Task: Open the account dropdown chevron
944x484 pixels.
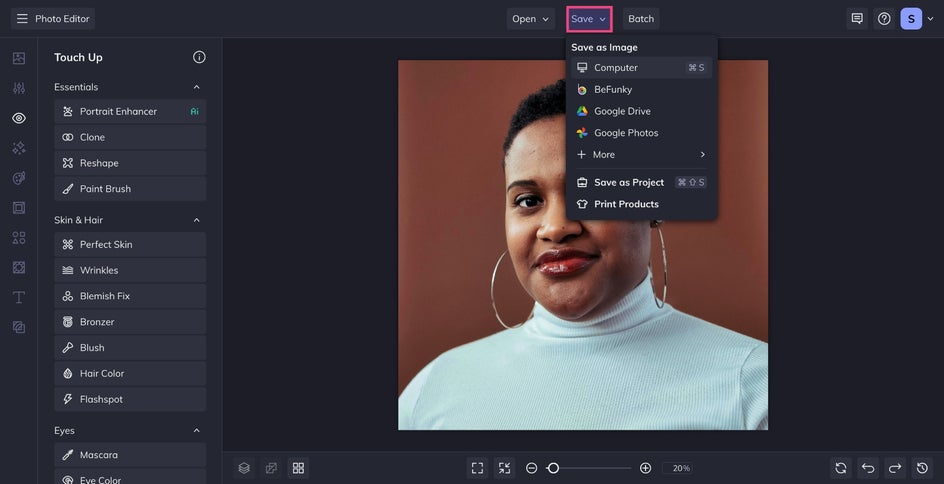Action: tap(930, 19)
